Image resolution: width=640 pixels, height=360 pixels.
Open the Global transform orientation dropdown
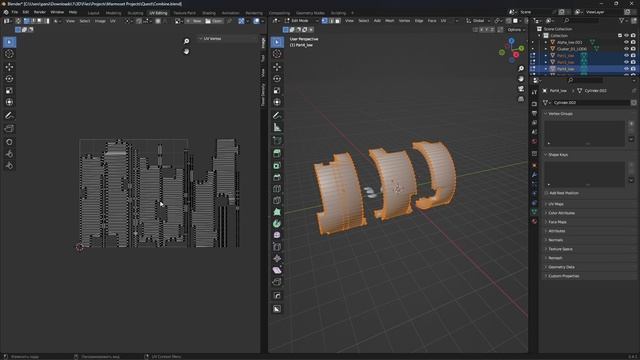pos(478,20)
